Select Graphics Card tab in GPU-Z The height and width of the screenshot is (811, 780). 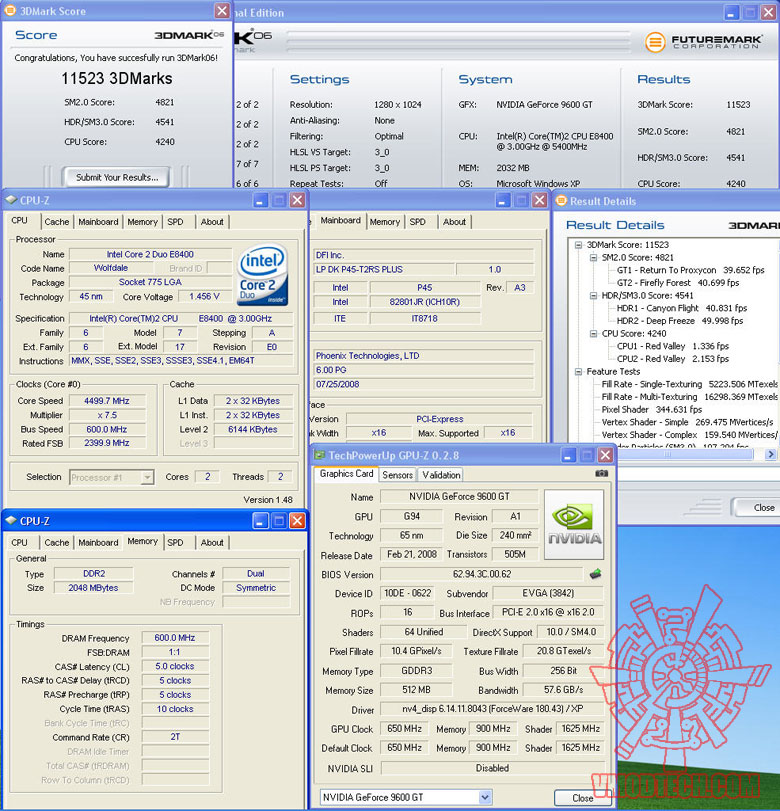[x=347, y=474]
